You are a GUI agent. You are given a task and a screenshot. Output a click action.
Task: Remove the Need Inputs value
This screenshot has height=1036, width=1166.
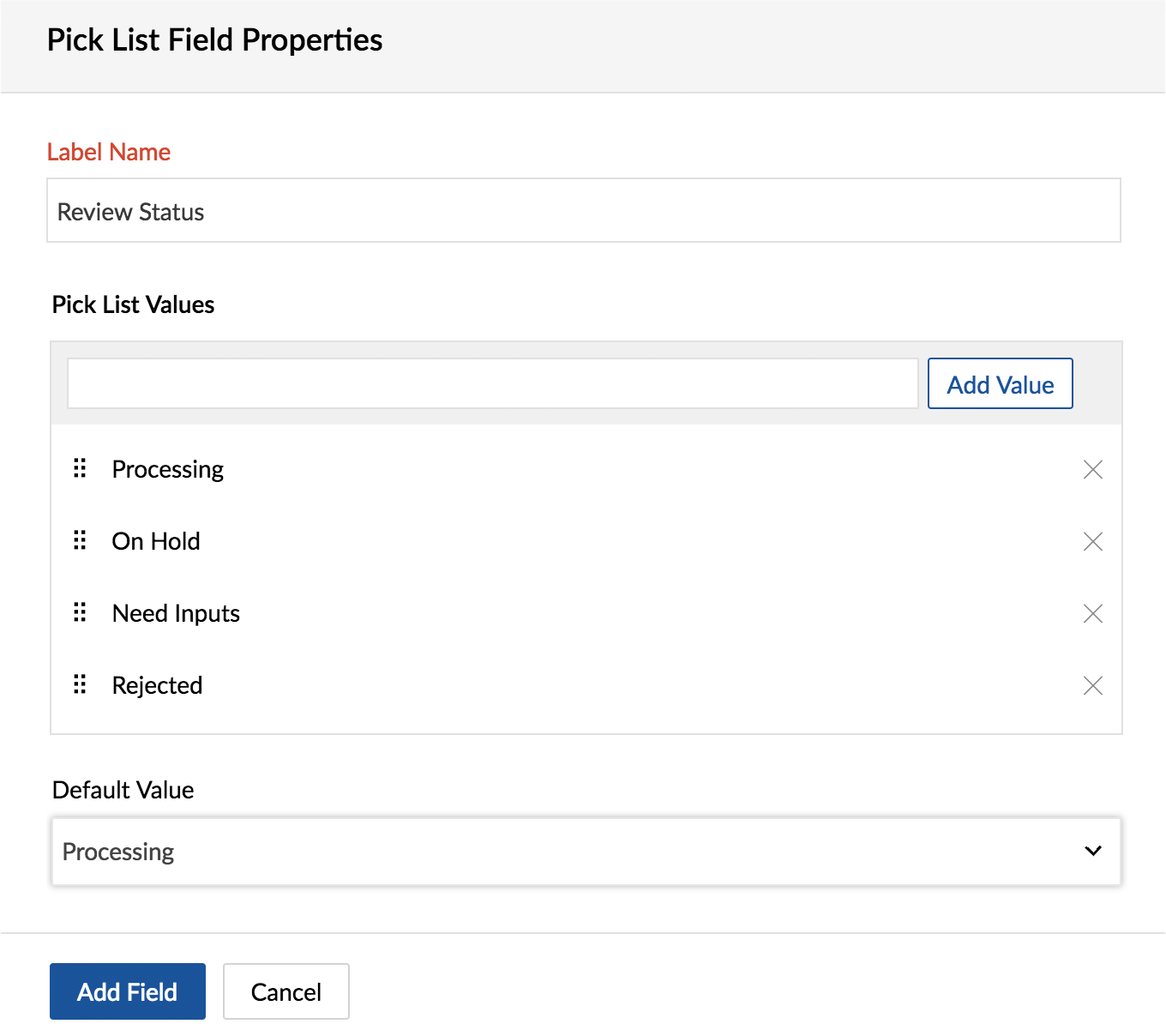tap(1092, 613)
